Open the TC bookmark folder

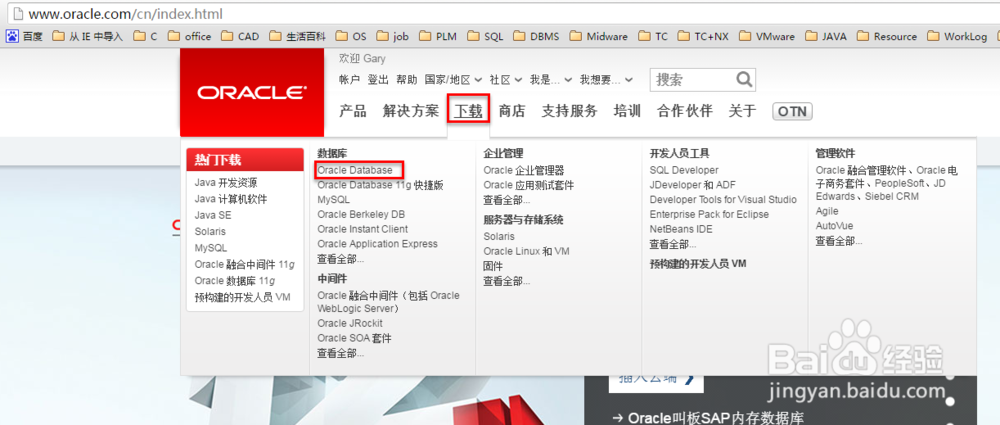[x=653, y=36]
